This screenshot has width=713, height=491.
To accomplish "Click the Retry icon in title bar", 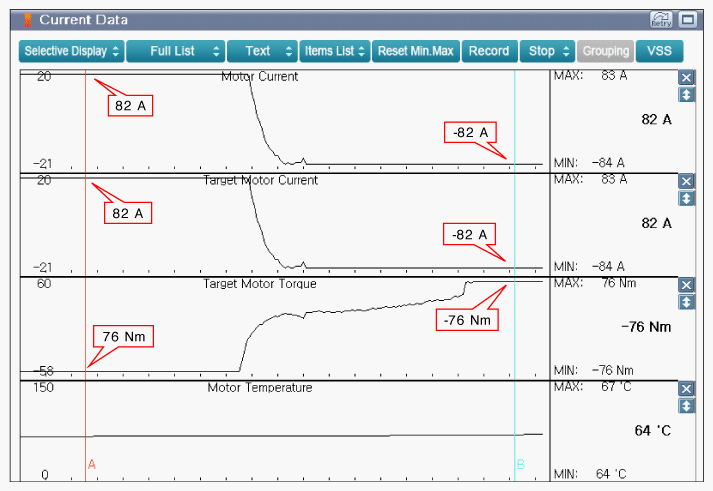I will point(661,20).
